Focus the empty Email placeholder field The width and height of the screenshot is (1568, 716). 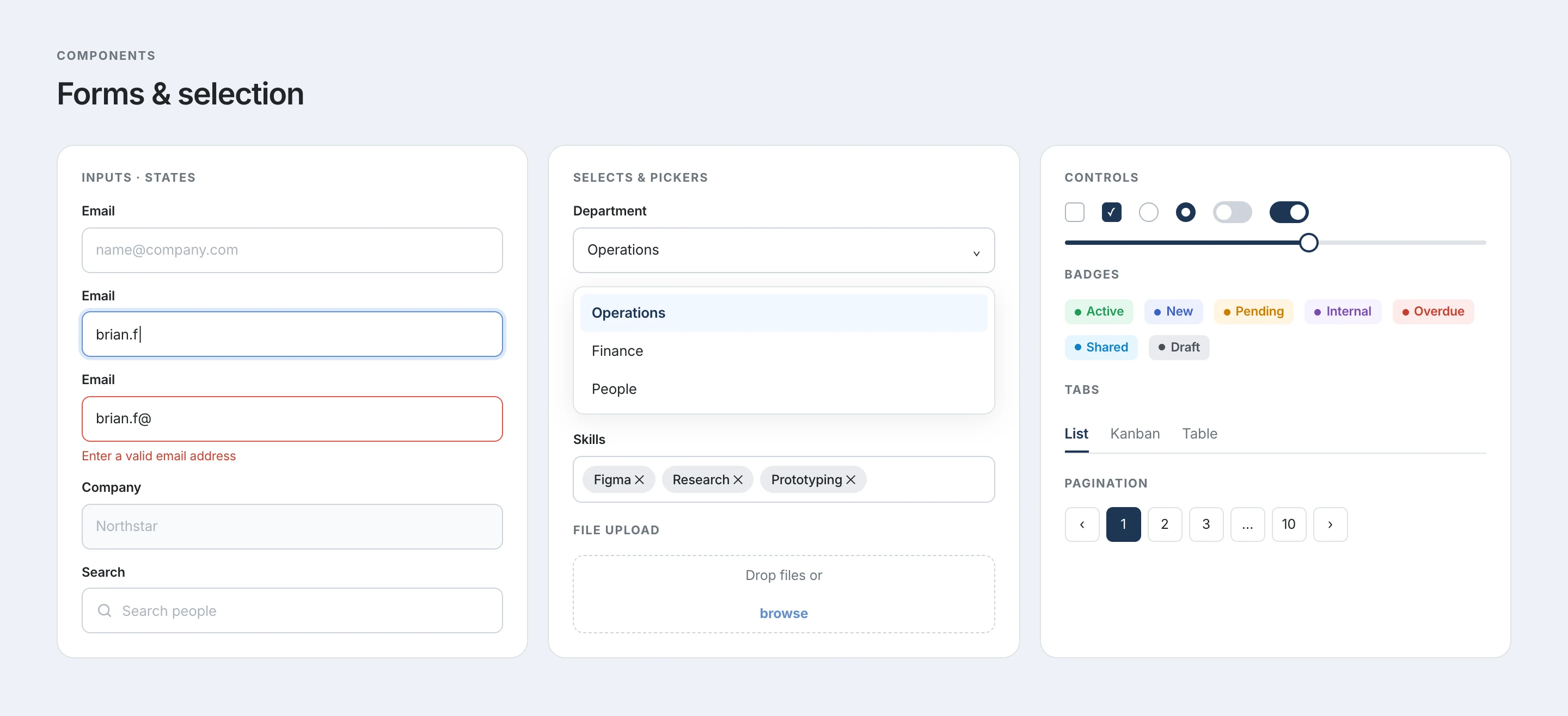click(292, 250)
